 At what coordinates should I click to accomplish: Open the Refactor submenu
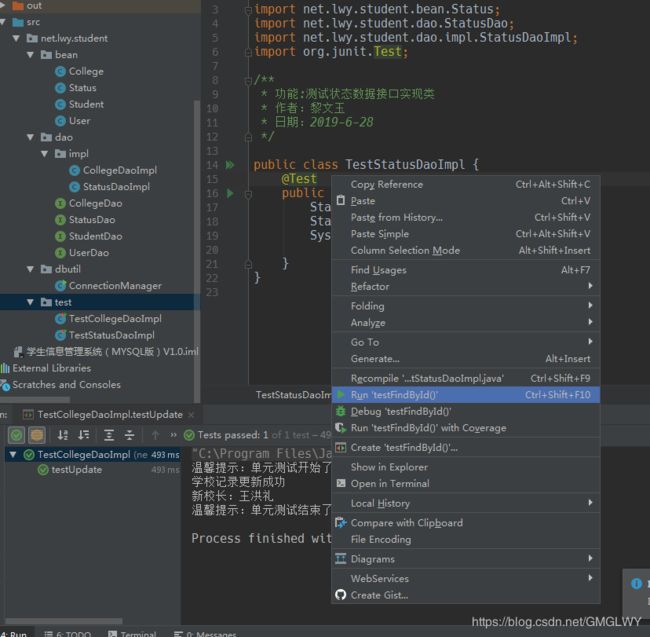point(466,286)
